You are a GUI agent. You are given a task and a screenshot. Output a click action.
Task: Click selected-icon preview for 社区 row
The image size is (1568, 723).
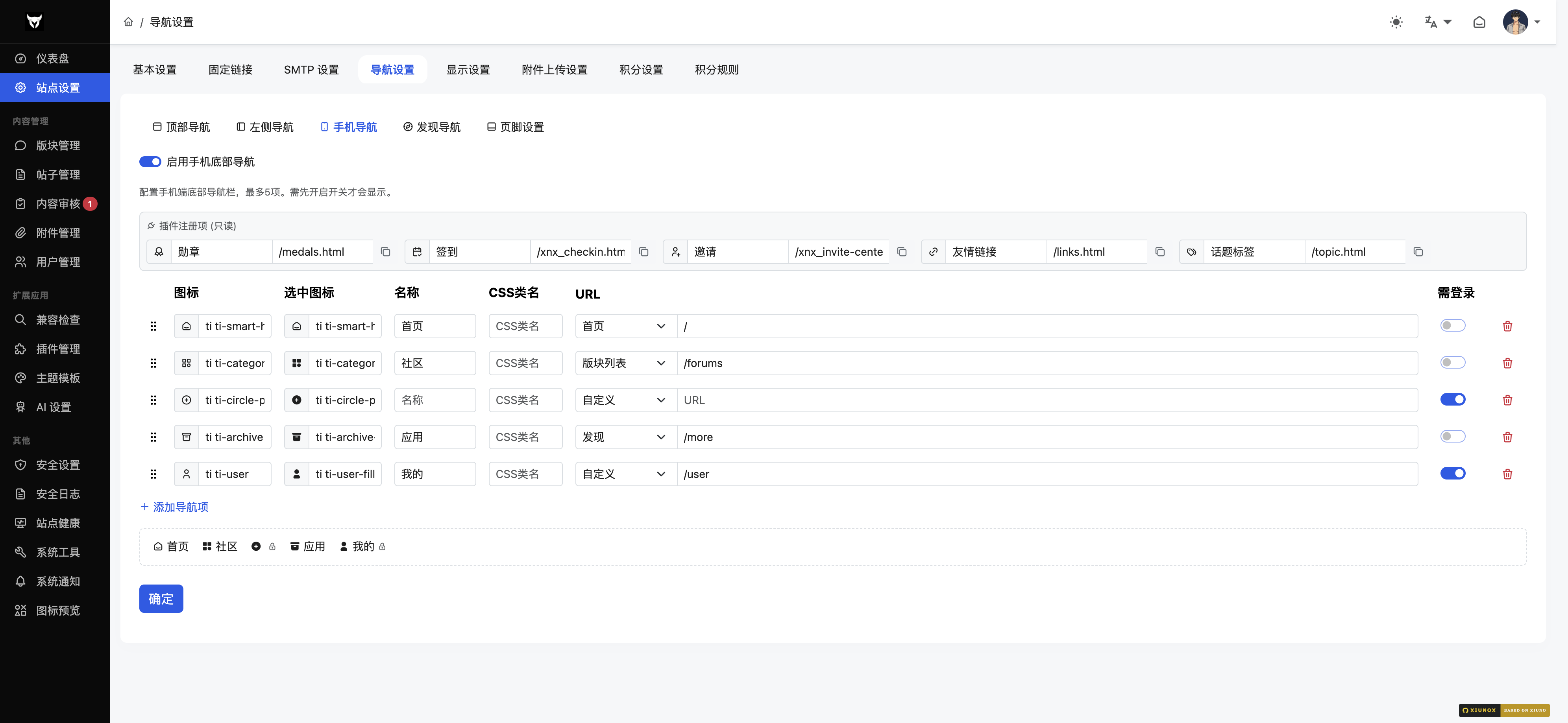click(x=296, y=363)
